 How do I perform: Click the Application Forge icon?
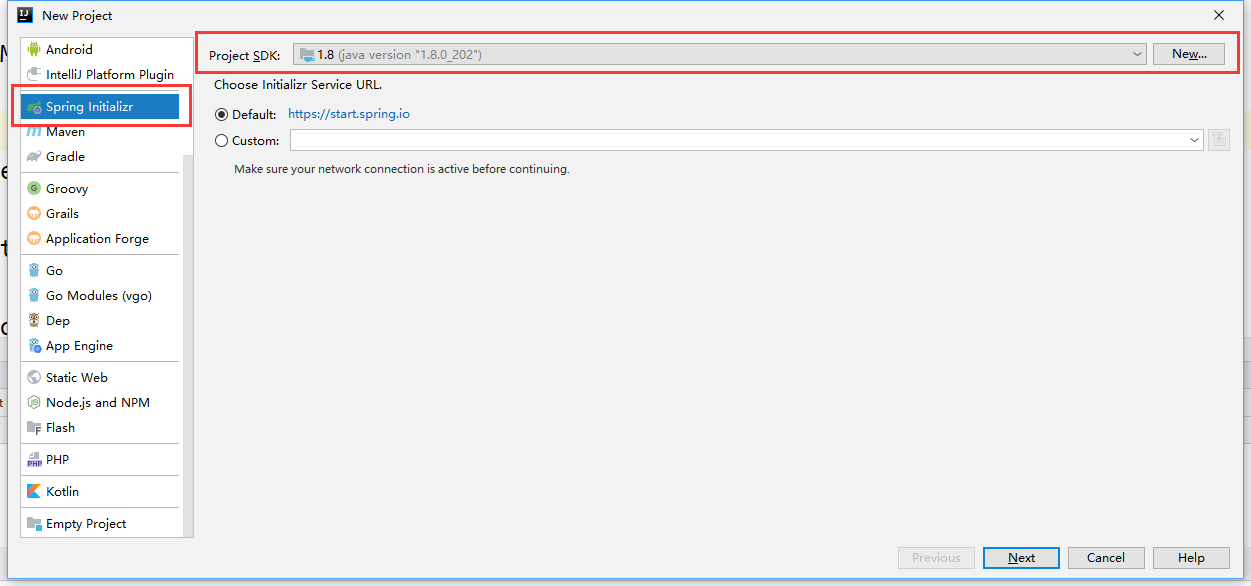pyautogui.click(x=34, y=238)
